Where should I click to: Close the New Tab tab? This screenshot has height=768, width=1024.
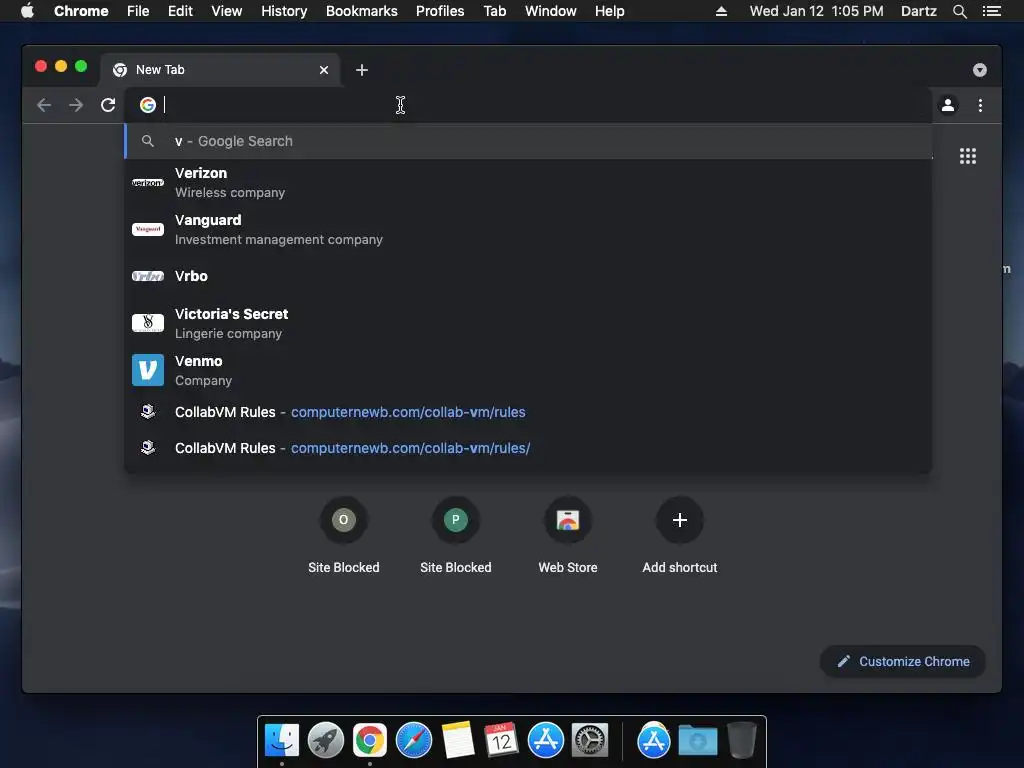[x=324, y=70]
